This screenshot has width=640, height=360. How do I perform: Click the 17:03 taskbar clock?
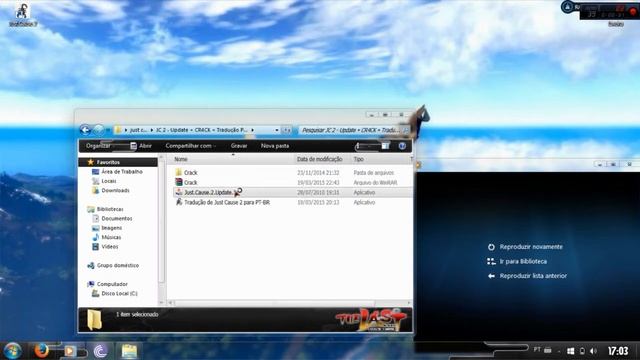618,351
